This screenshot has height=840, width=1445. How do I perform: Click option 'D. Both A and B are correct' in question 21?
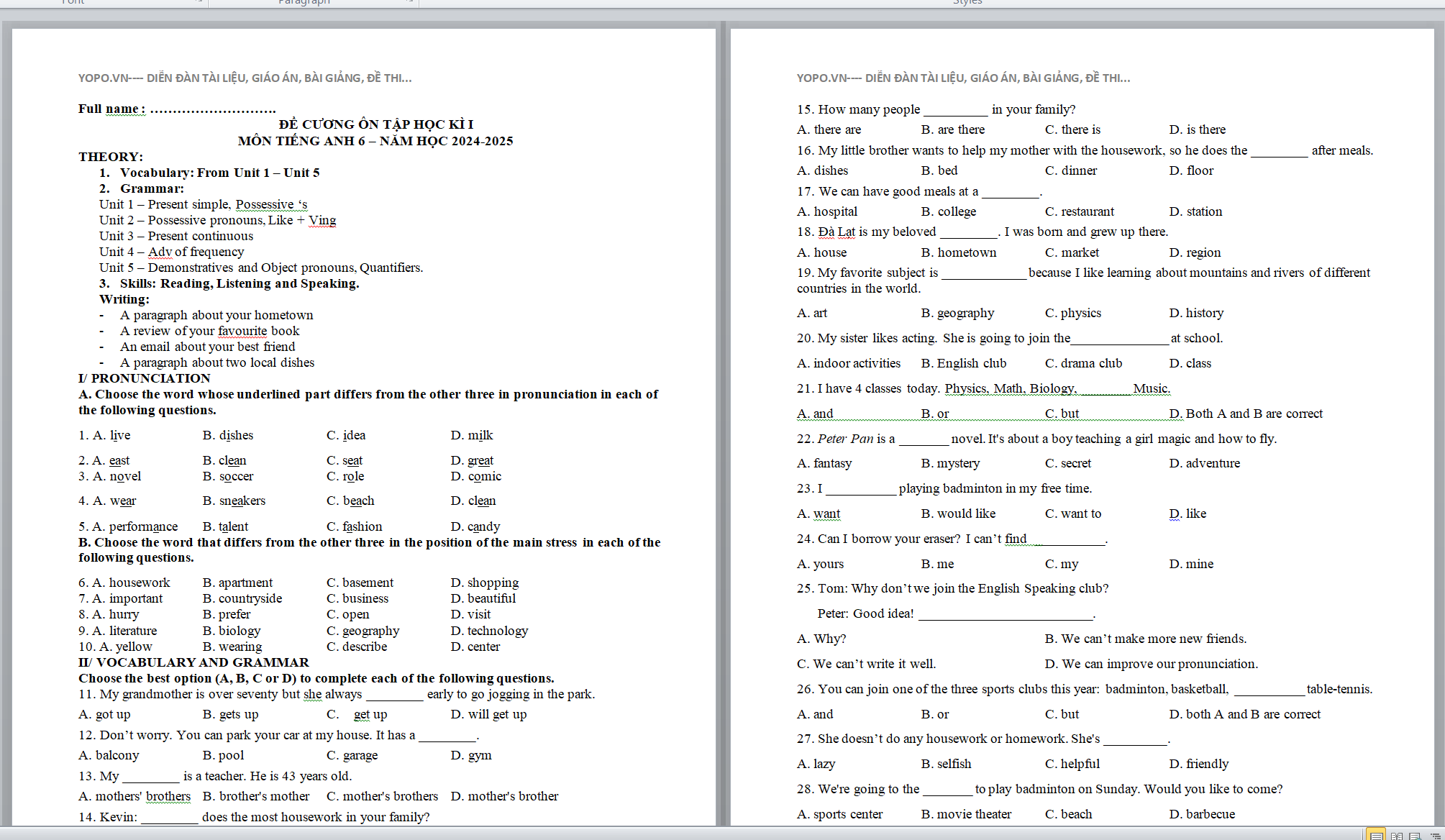tap(1246, 414)
